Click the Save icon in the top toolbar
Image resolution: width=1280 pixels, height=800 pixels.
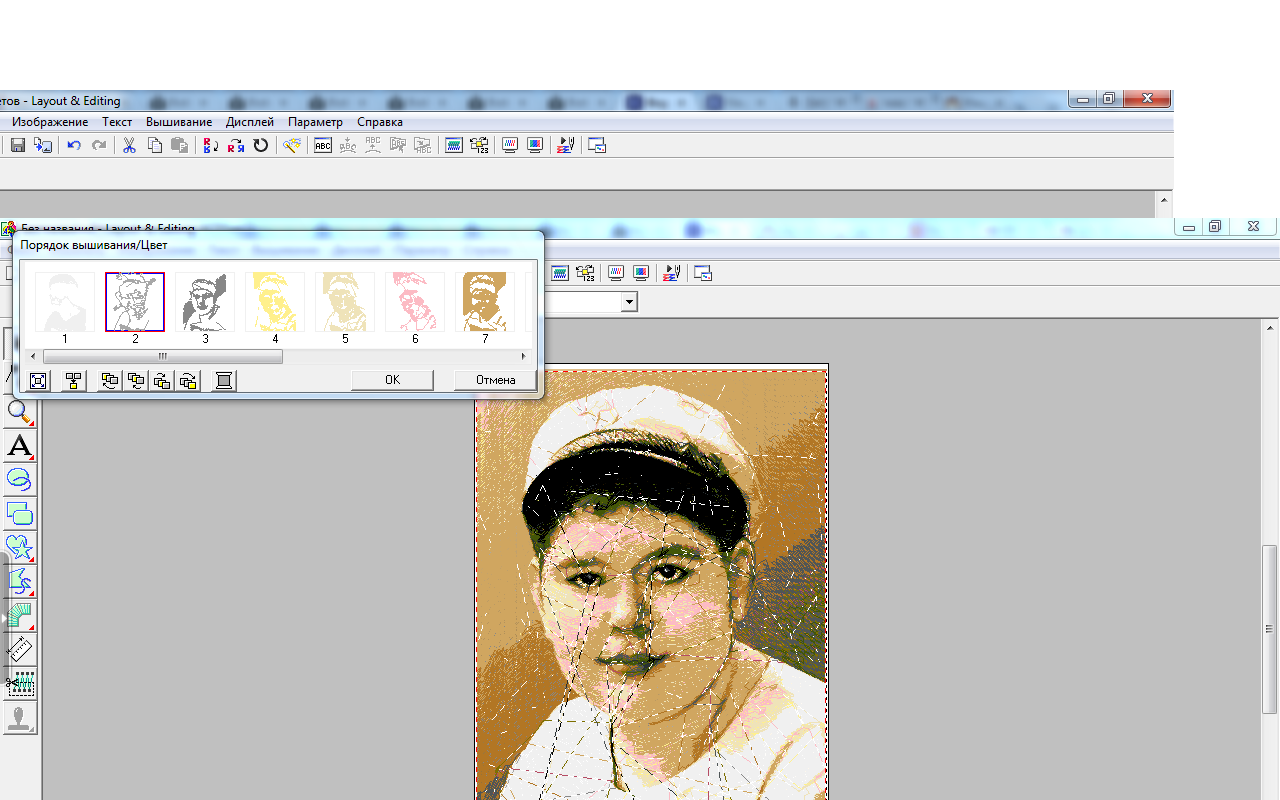18,145
